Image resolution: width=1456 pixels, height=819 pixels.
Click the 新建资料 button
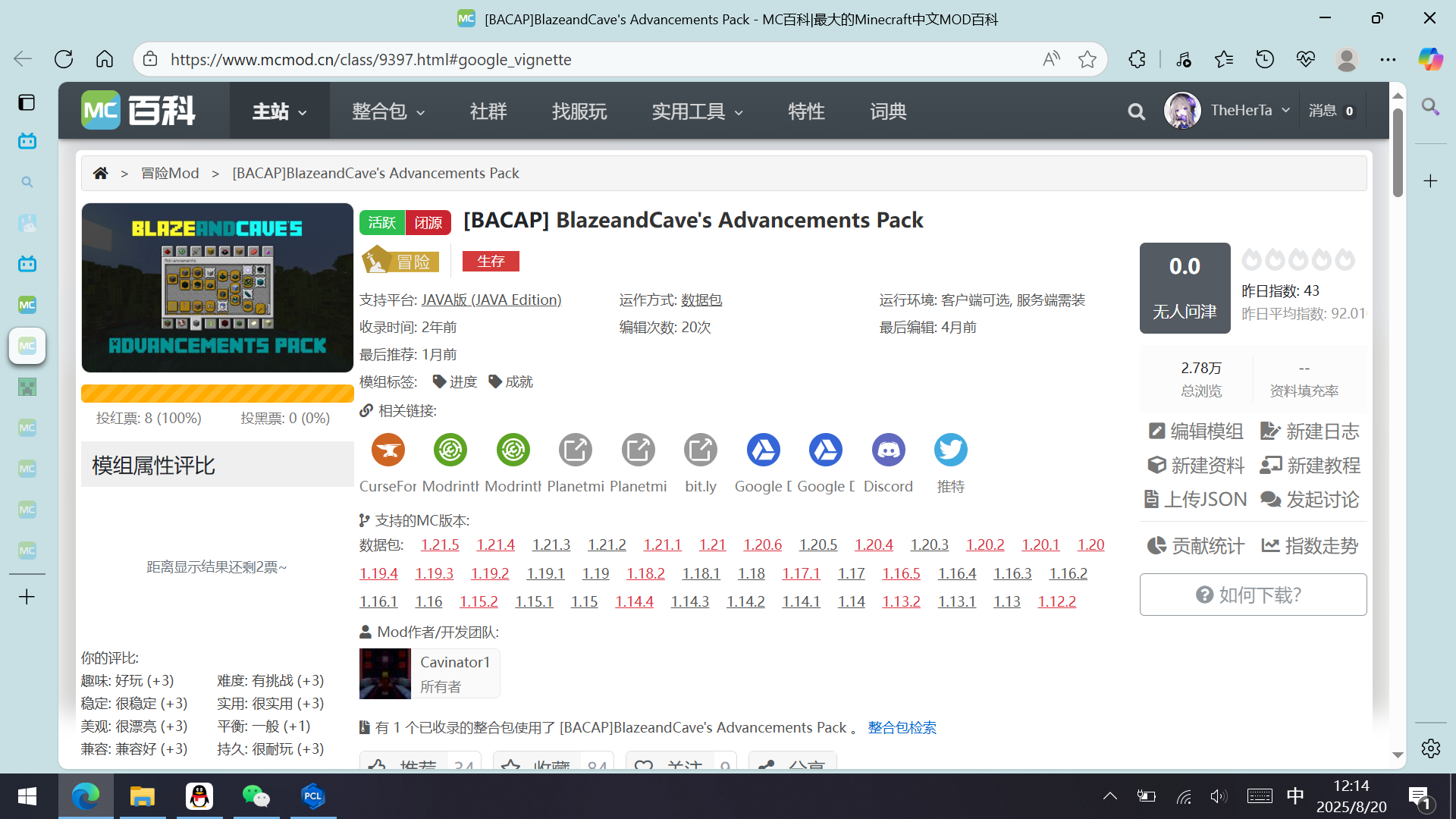(1196, 466)
